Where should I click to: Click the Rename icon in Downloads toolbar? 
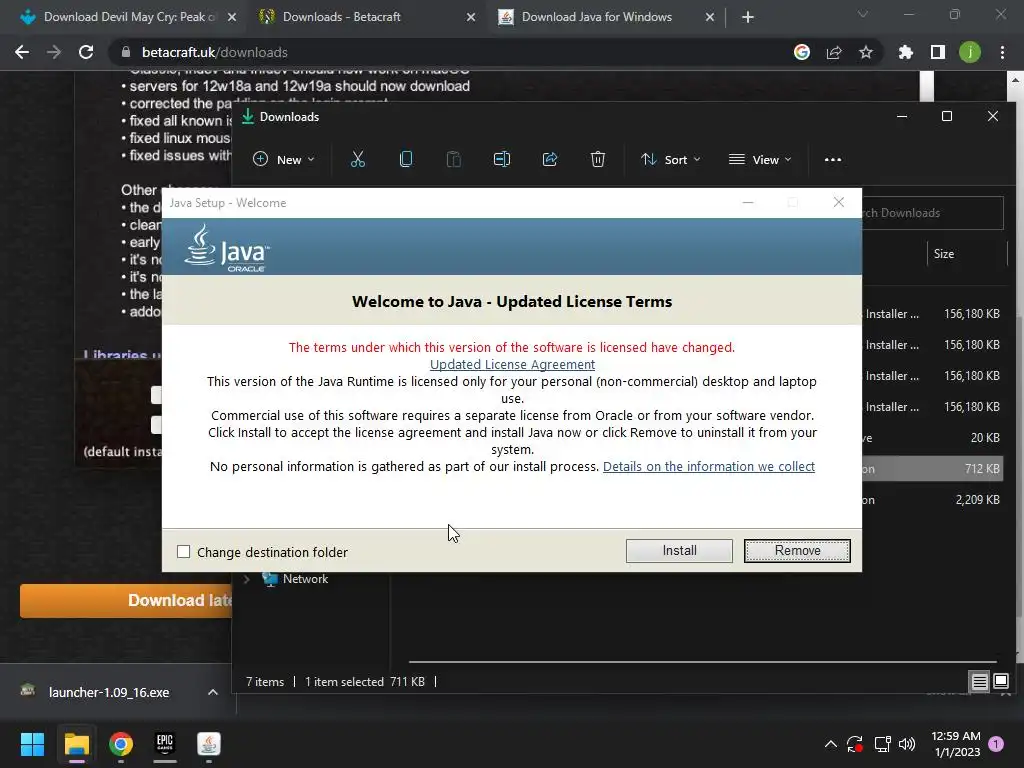tap(502, 159)
